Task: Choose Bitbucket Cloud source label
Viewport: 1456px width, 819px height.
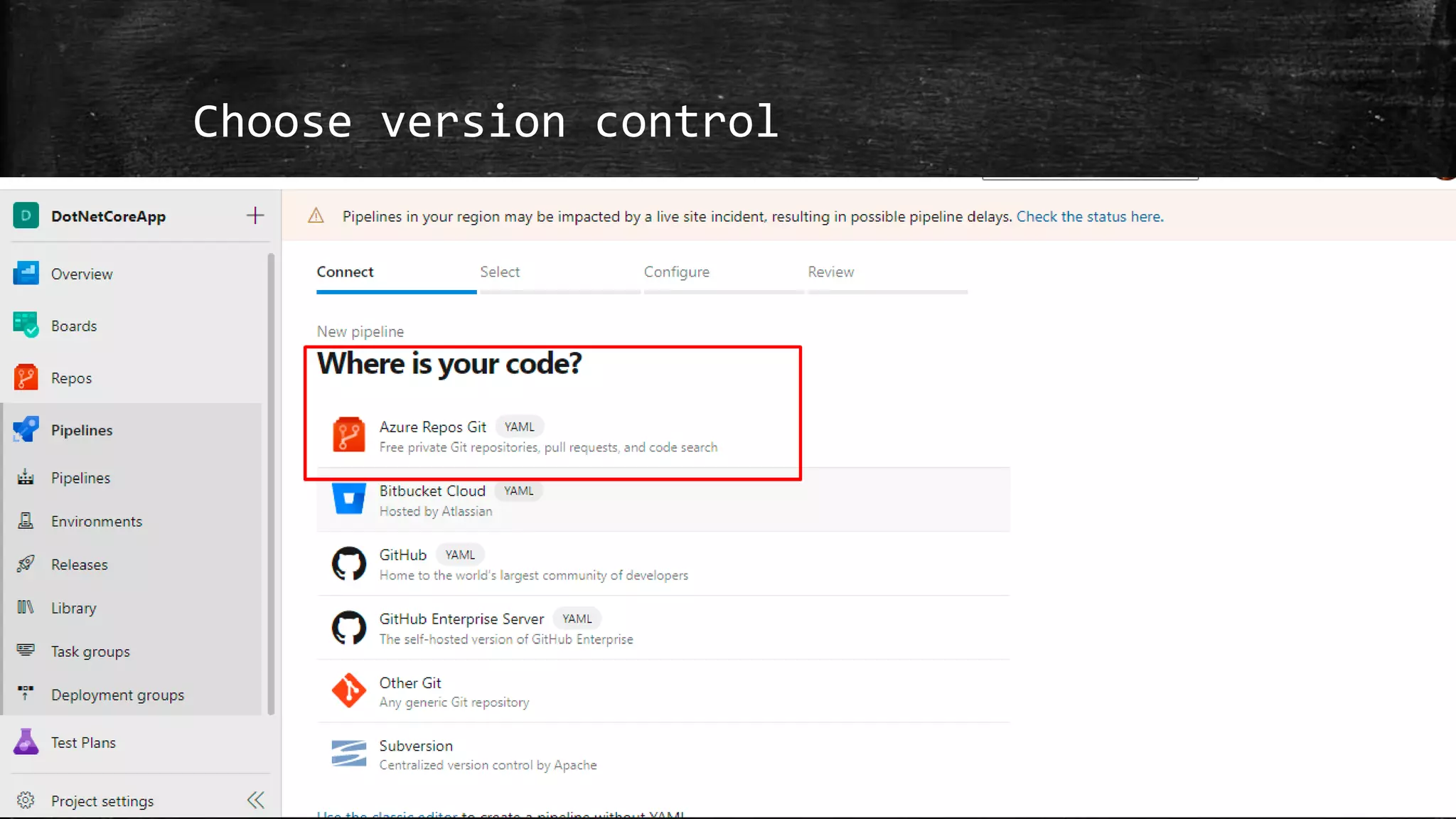Action: [432, 491]
